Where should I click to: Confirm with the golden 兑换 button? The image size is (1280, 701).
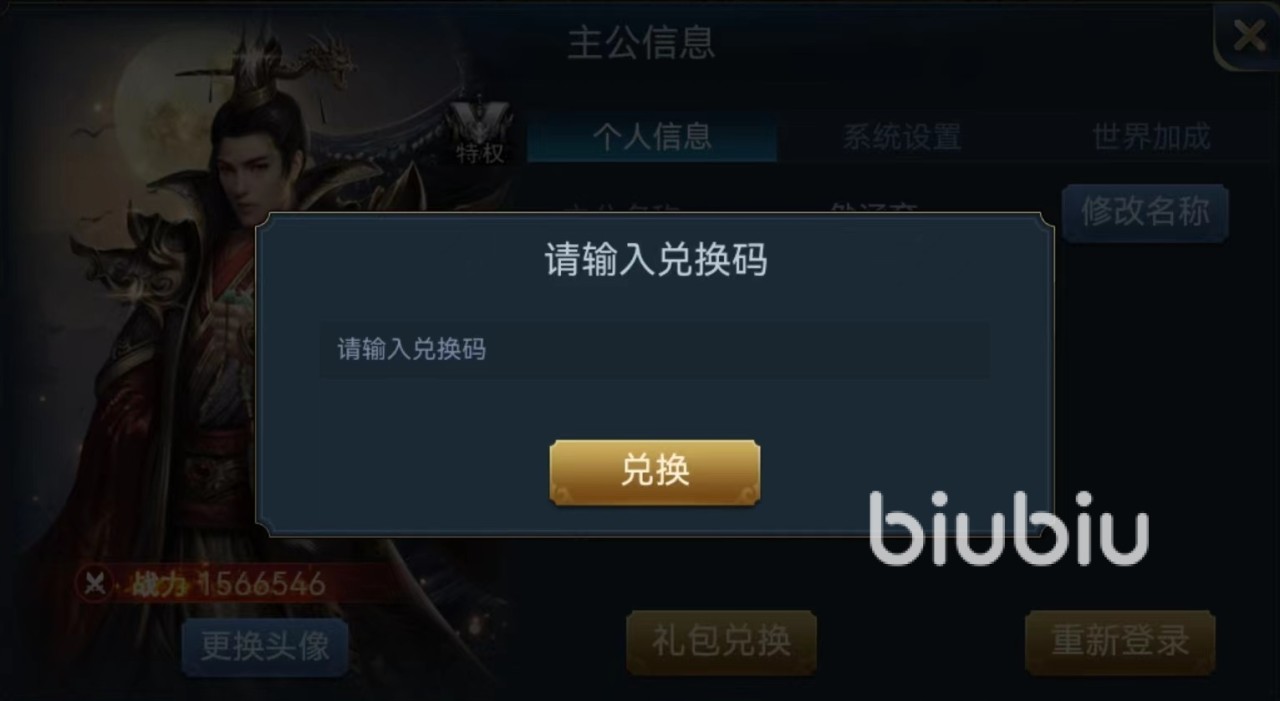click(655, 471)
